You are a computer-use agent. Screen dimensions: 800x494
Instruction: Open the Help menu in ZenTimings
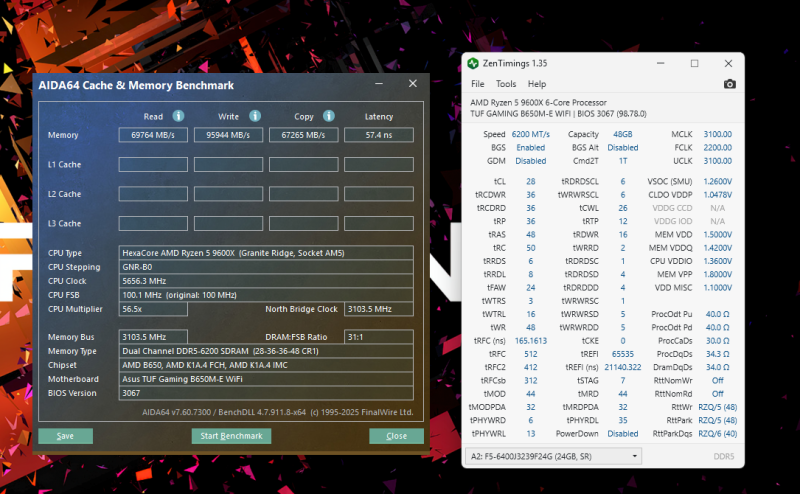(537, 84)
